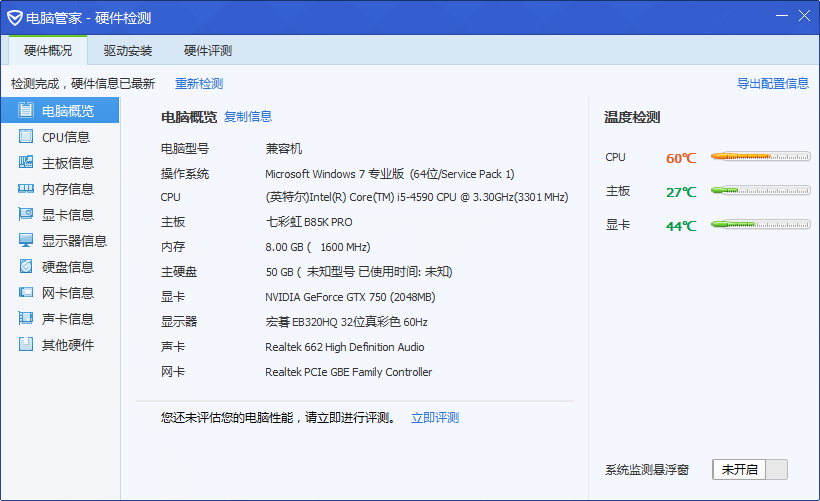
Task: Select the 电脑概览 menu label
Action: point(68,111)
